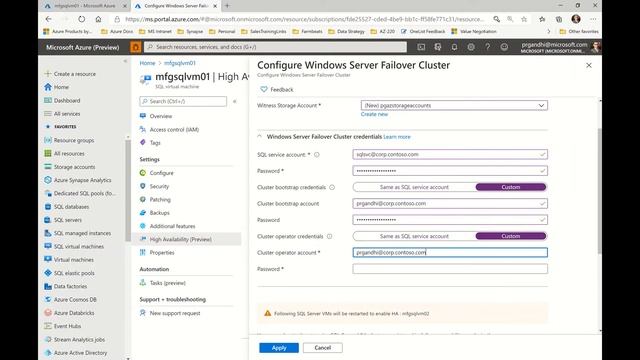Open the Help question mark icon
Image resolution: width=640 pixels, height=360 pixels.
point(487,47)
